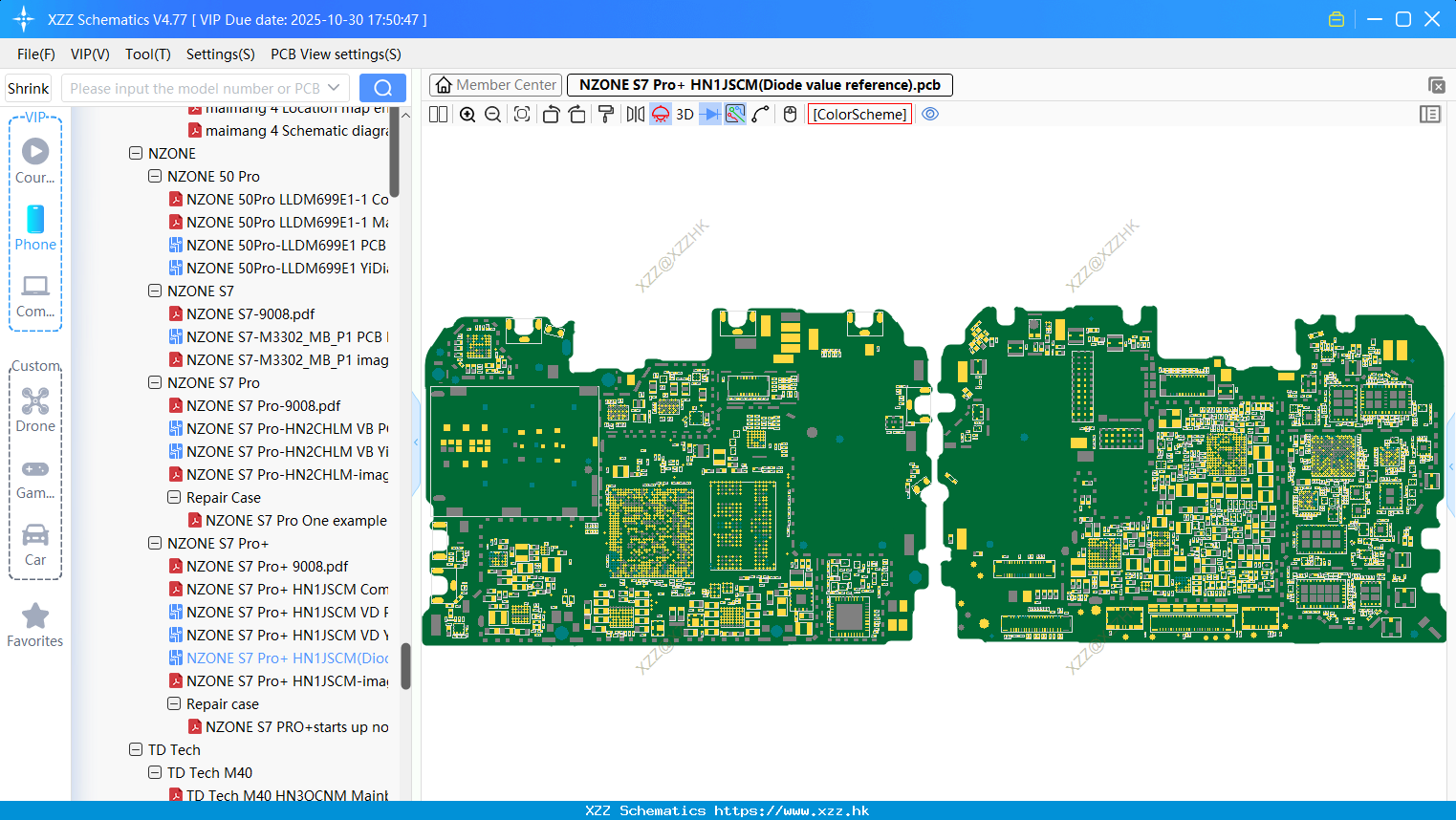Screen dimensions: 1456x820
Task: Fit the board to the window
Action: pos(522,115)
